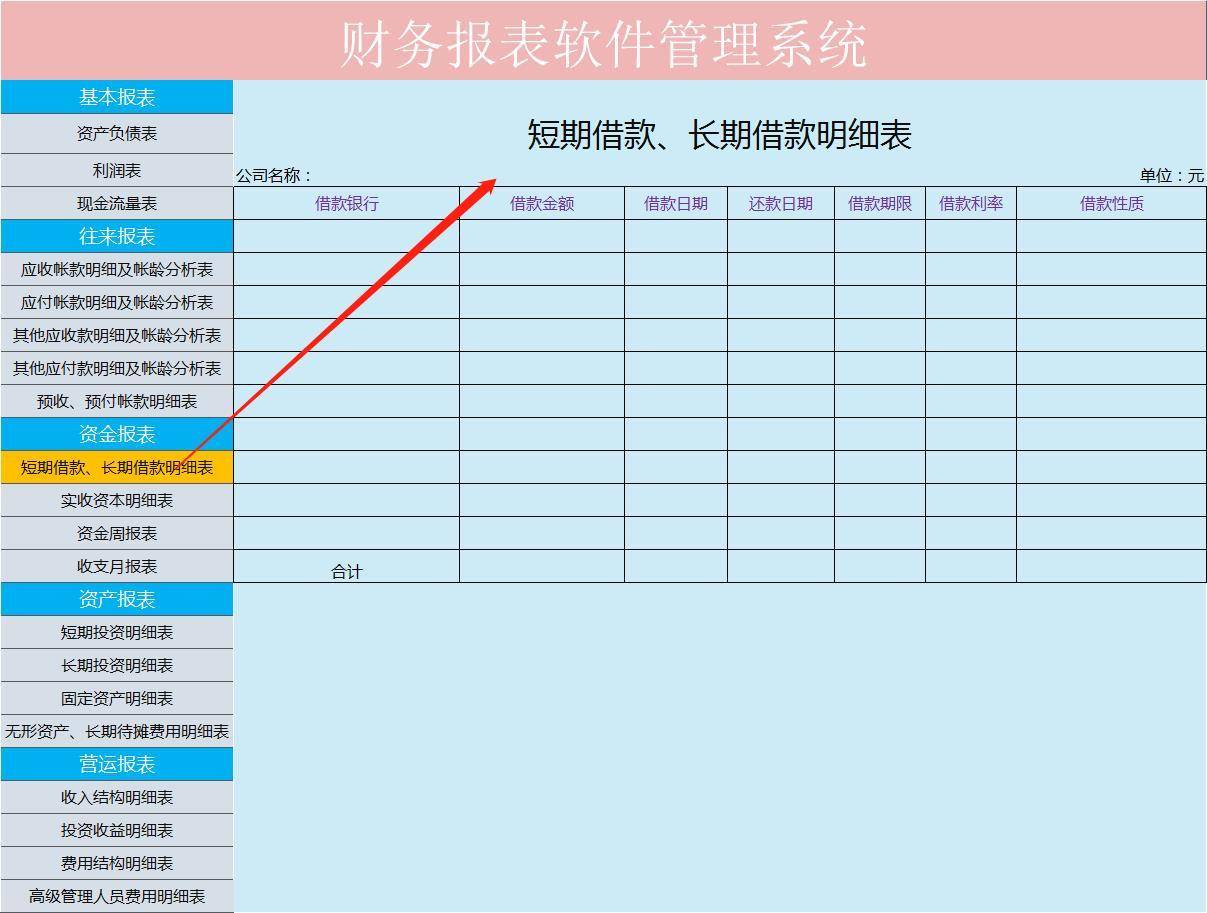Screen dimensions: 1207x913
Task: Open 其他应收款明细及帐龄分析表
Action: [117, 335]
